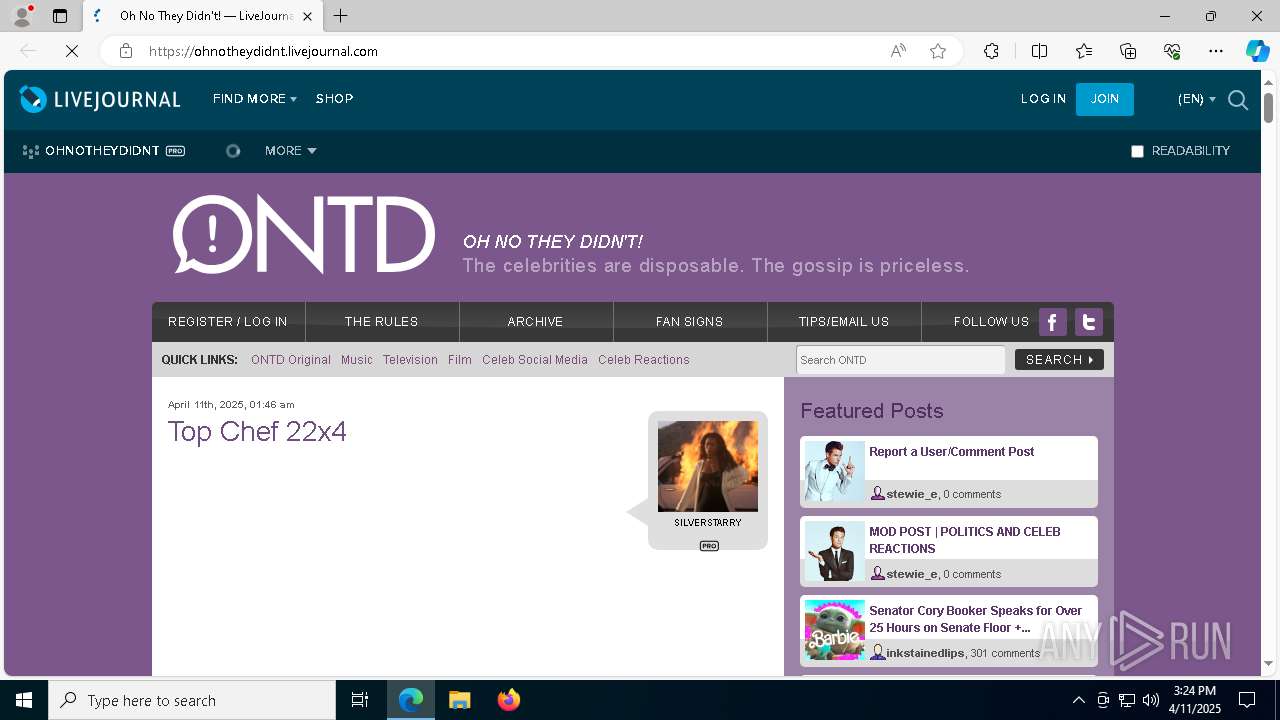Viewport: 1280px width, 720px height.
Task: Open the notifications center on taskbar
Action: coord(1247,700)
